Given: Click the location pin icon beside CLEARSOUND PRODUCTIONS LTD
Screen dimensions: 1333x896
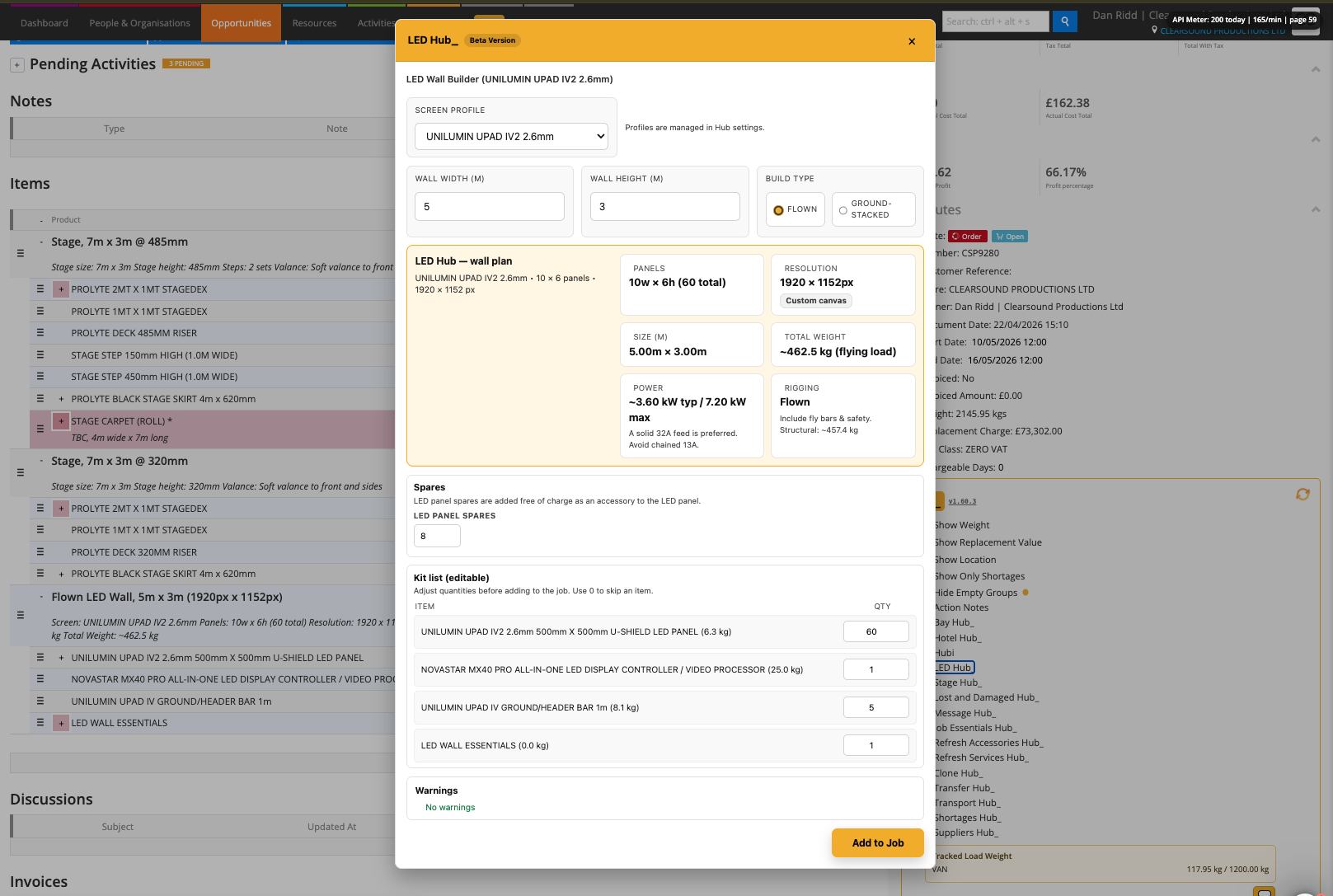Looking at the screenshot, I should click(1154, 30).
